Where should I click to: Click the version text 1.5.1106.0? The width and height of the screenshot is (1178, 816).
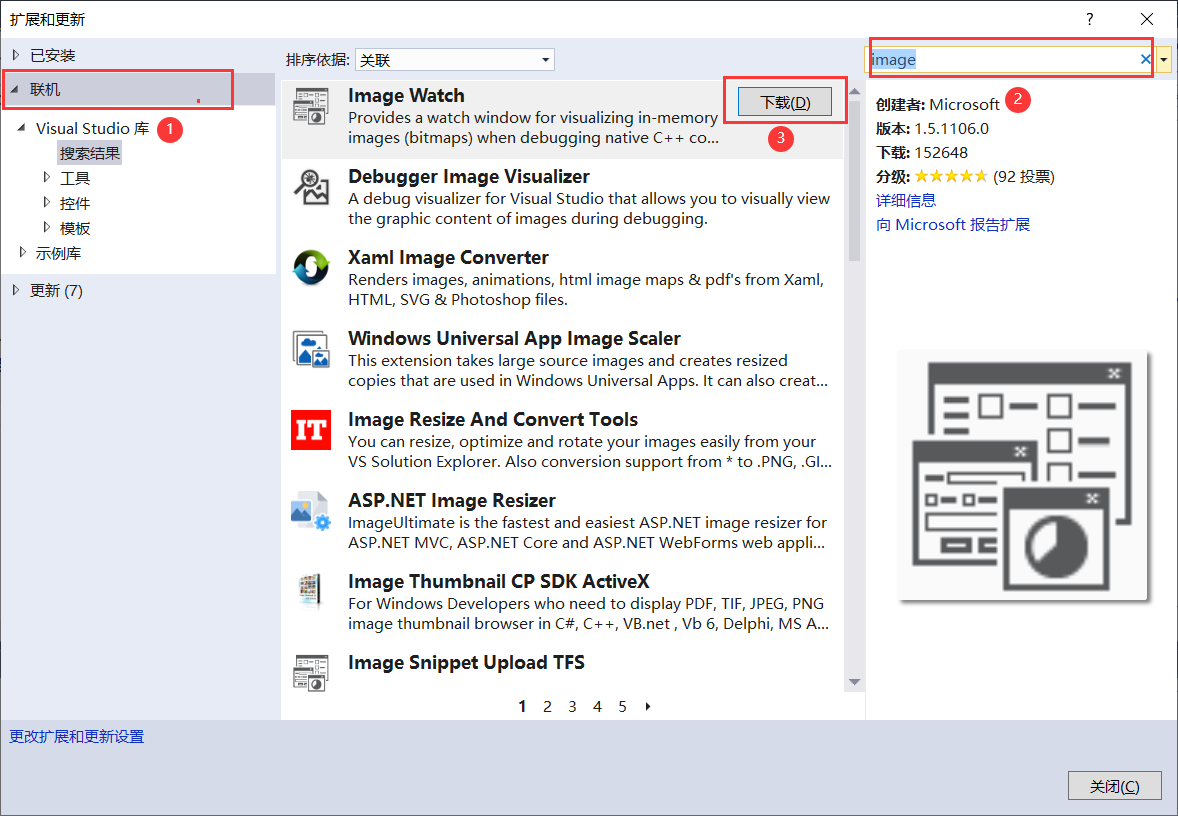951,128
